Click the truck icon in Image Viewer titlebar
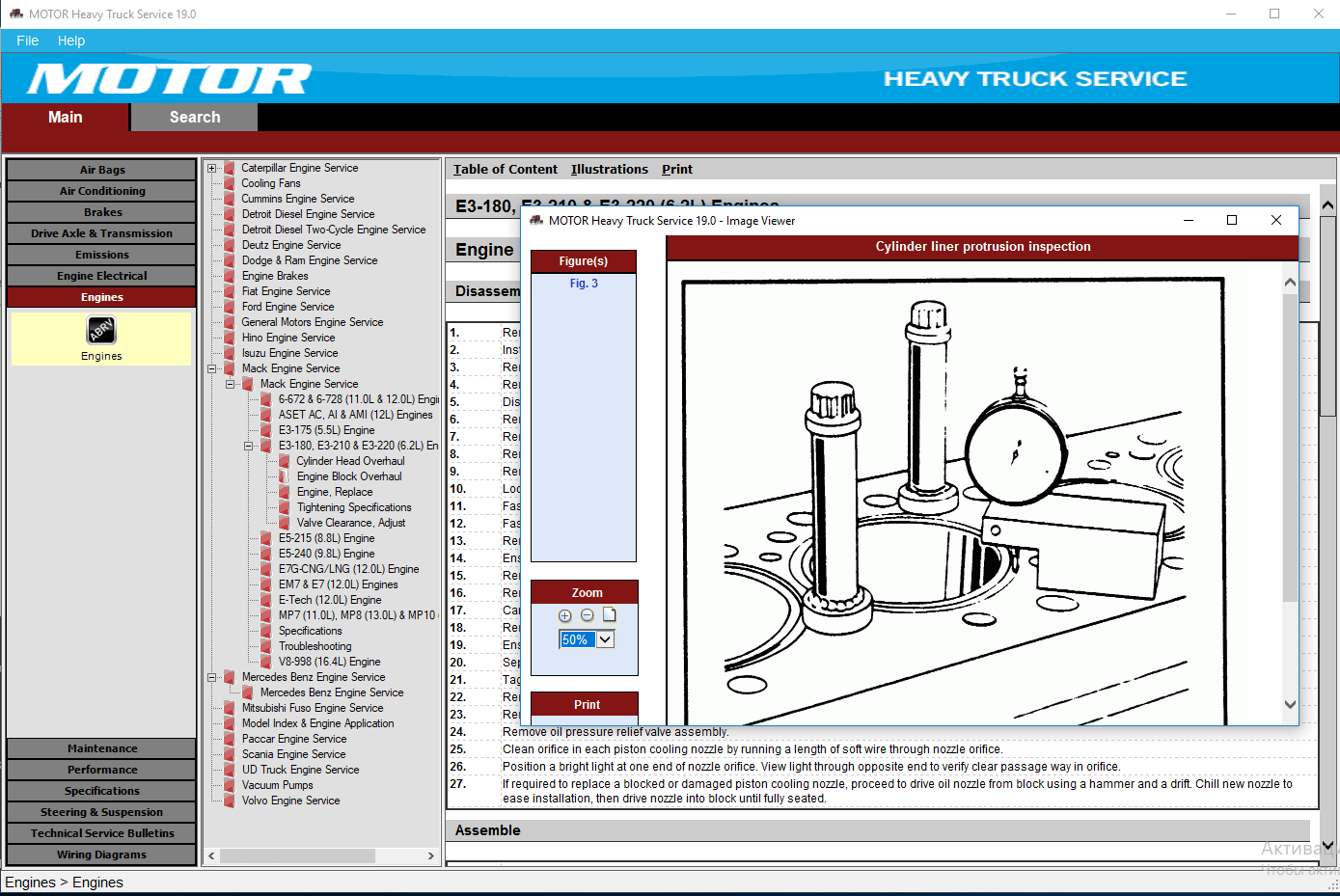1340x896 pixels. click(534, 221)
